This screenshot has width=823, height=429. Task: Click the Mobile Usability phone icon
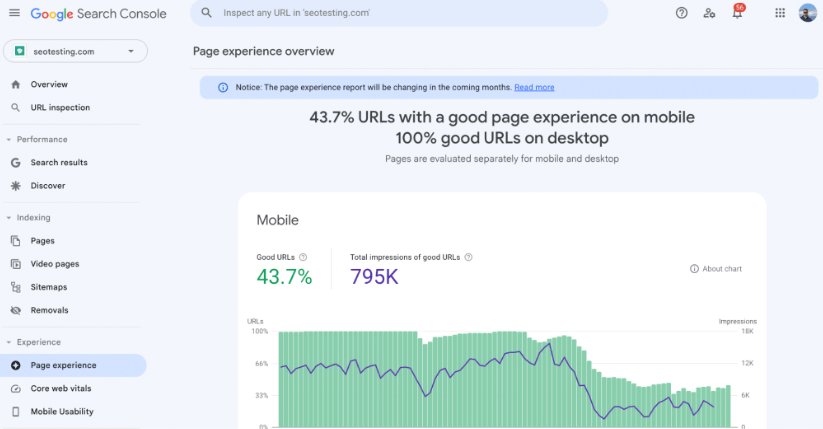(16, 411)
